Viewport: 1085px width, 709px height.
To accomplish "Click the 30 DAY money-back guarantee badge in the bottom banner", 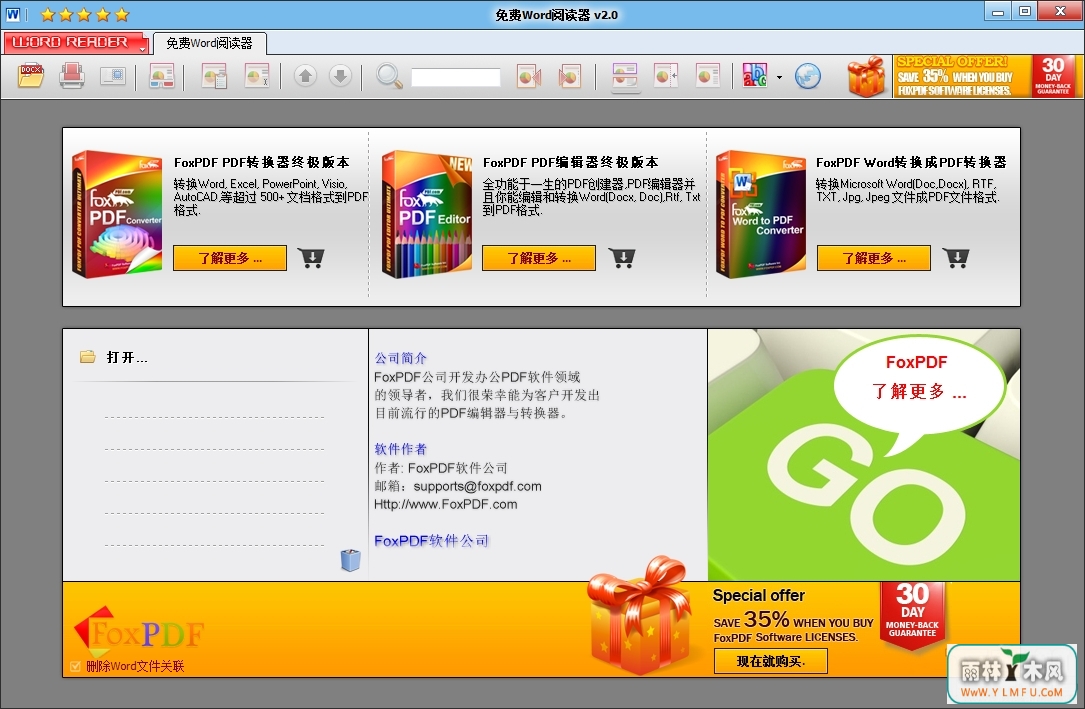I will point(913,614).
